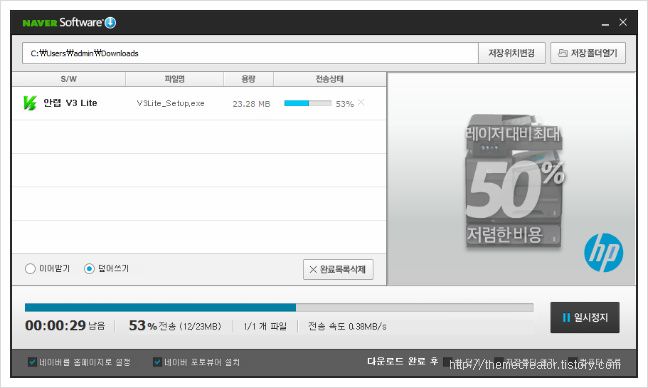648x388 pixels.
Task: Click the overall download progress bar
Action: 279,307
